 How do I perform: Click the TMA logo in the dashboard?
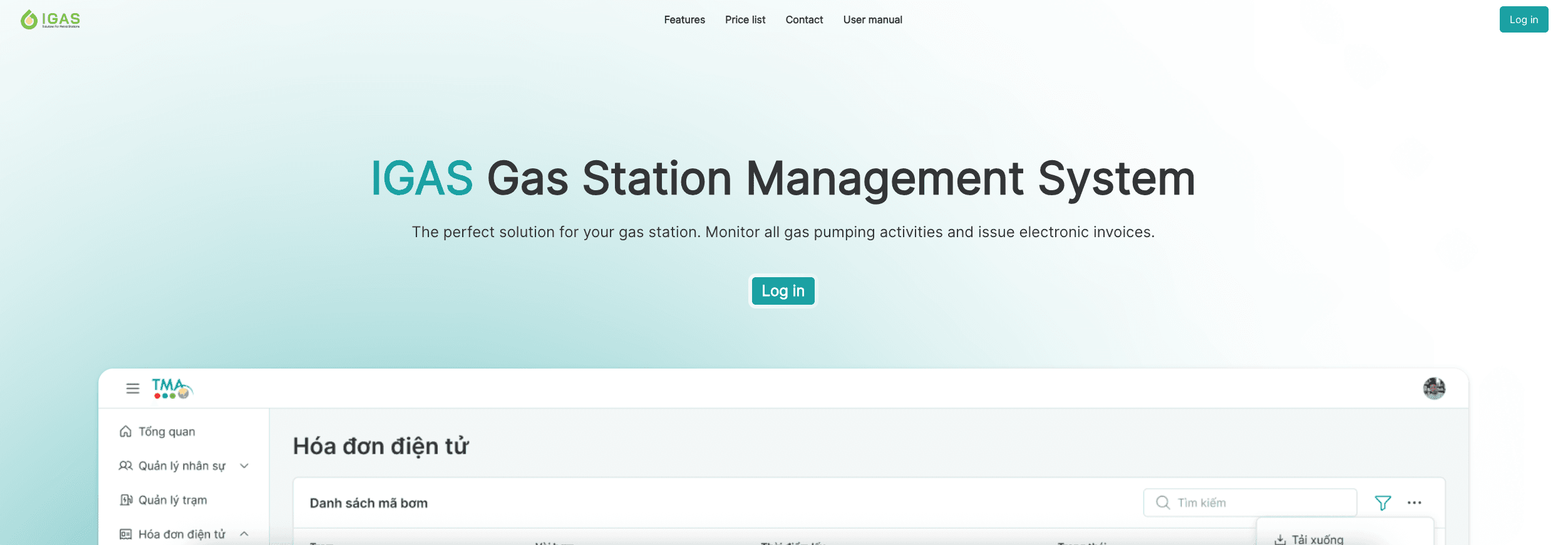click(x=172, y=389)
